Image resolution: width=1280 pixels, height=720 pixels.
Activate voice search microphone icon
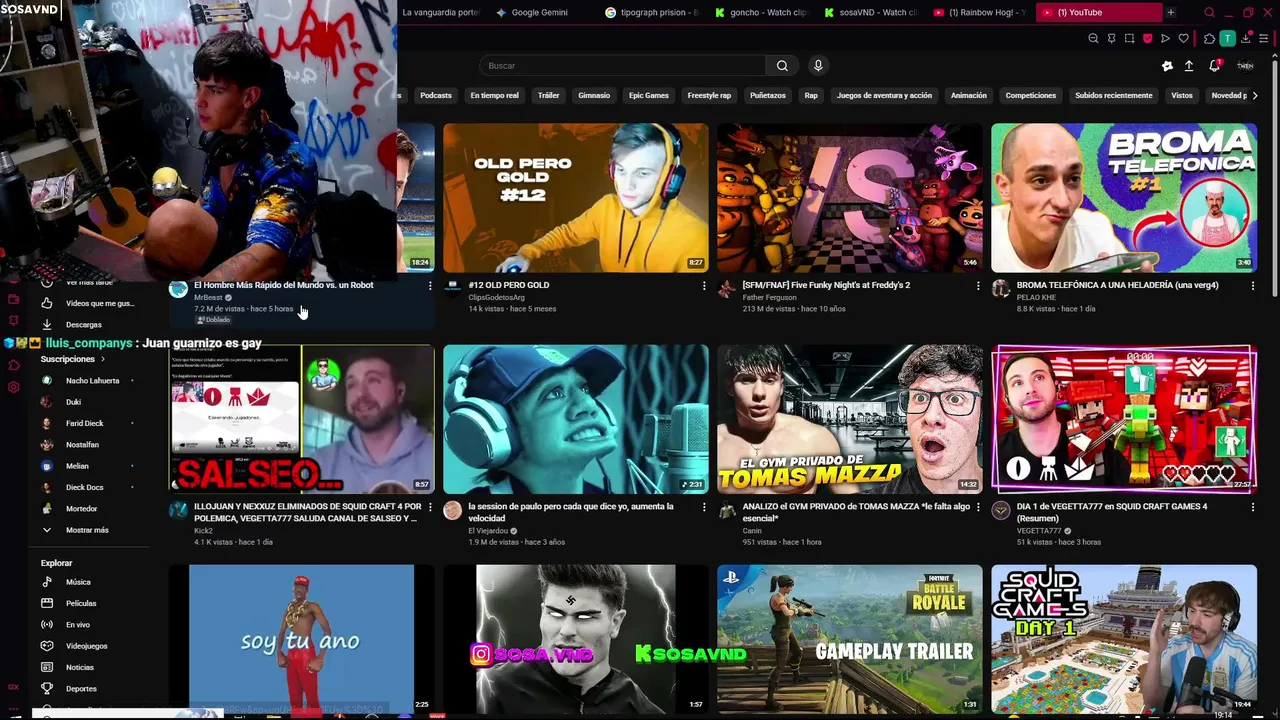[x=818, y=66]
